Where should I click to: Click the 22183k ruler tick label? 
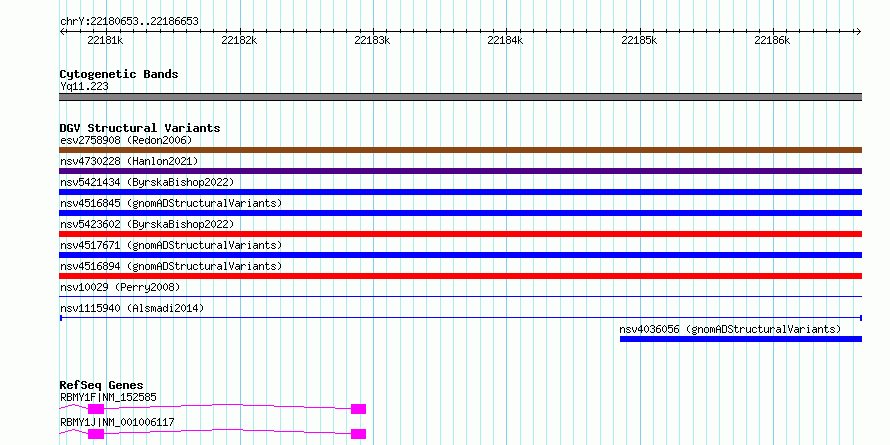coord(372,40)
